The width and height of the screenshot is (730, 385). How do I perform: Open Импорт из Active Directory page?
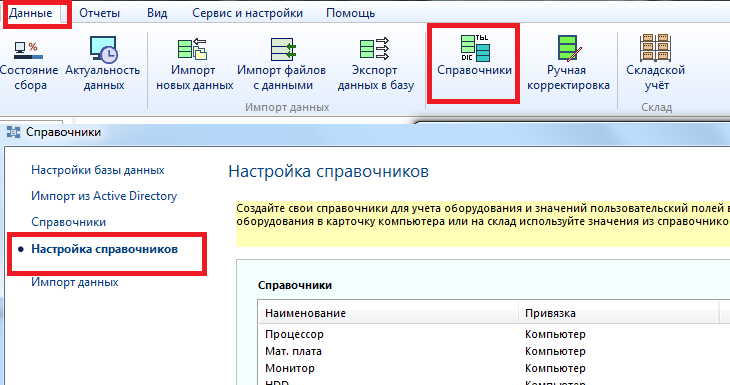click(x=104, y=196)
